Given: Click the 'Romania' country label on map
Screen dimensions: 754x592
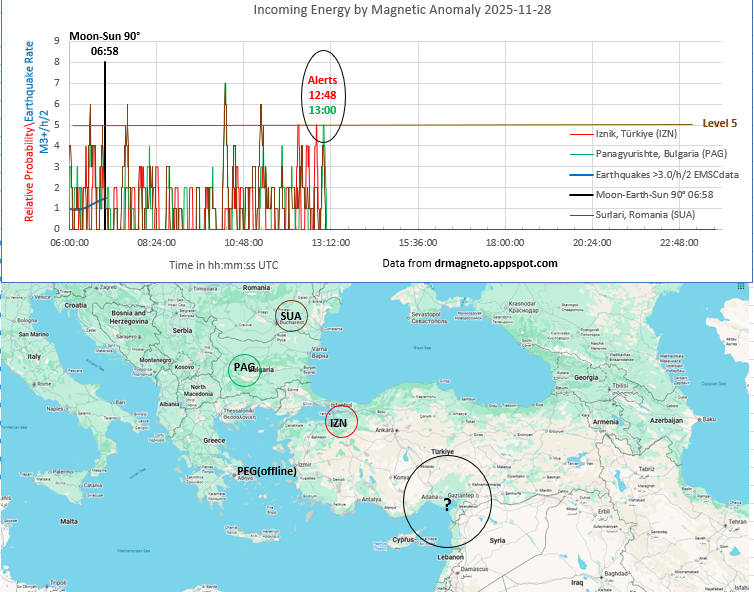Looking at the screenshot, I should 256,288.
